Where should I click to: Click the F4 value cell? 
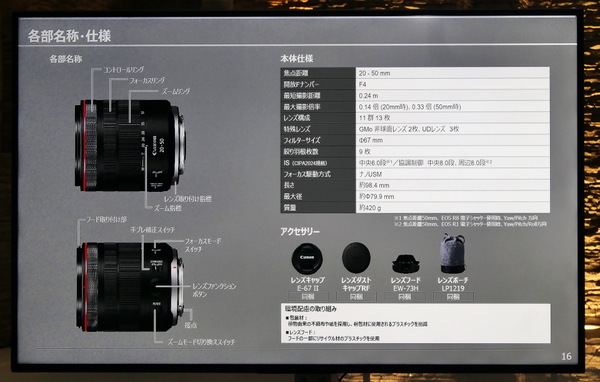coord(453,84)
